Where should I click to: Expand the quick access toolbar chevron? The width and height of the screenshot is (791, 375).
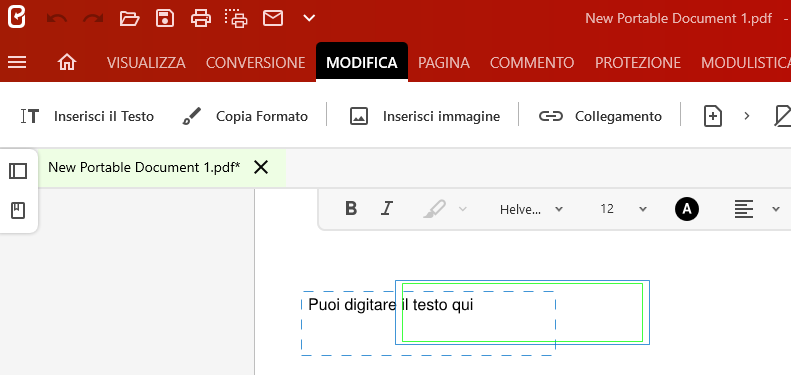309,19
